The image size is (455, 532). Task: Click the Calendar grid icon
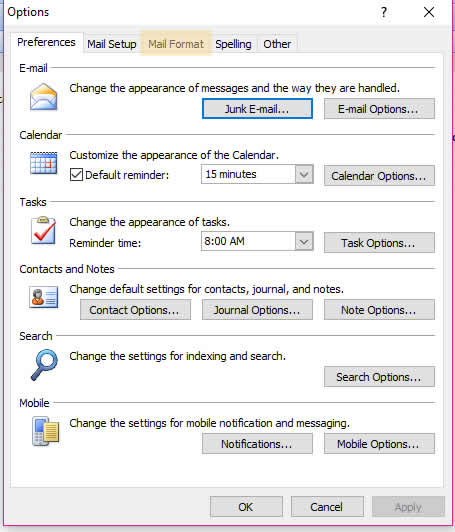[x=43, y=163]
